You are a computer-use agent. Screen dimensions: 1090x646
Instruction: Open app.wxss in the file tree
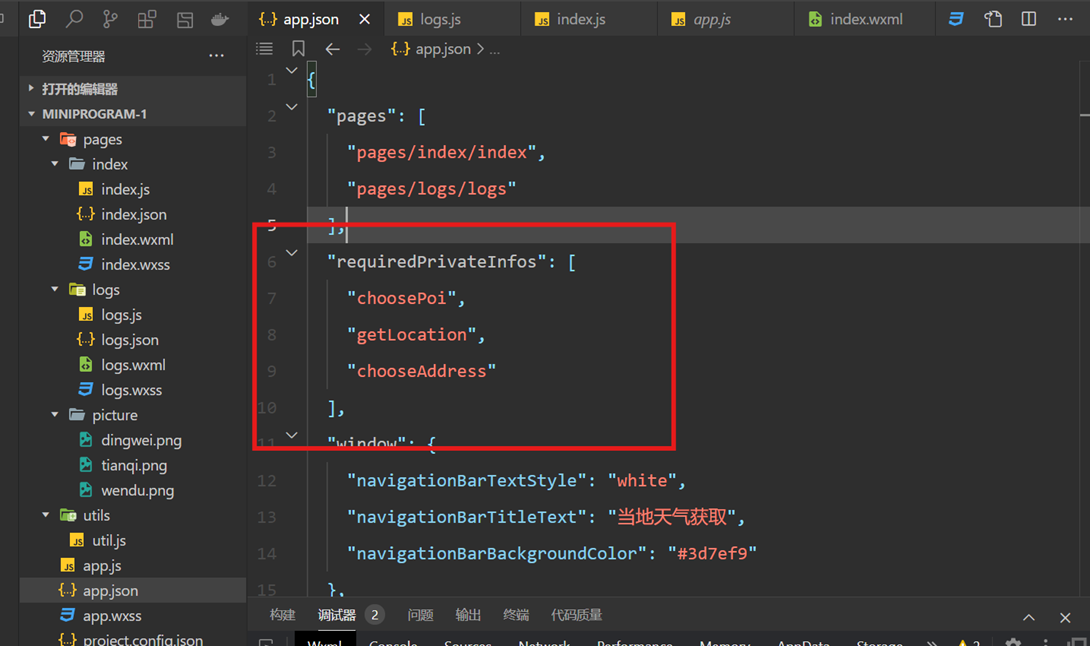click(111, 615)
